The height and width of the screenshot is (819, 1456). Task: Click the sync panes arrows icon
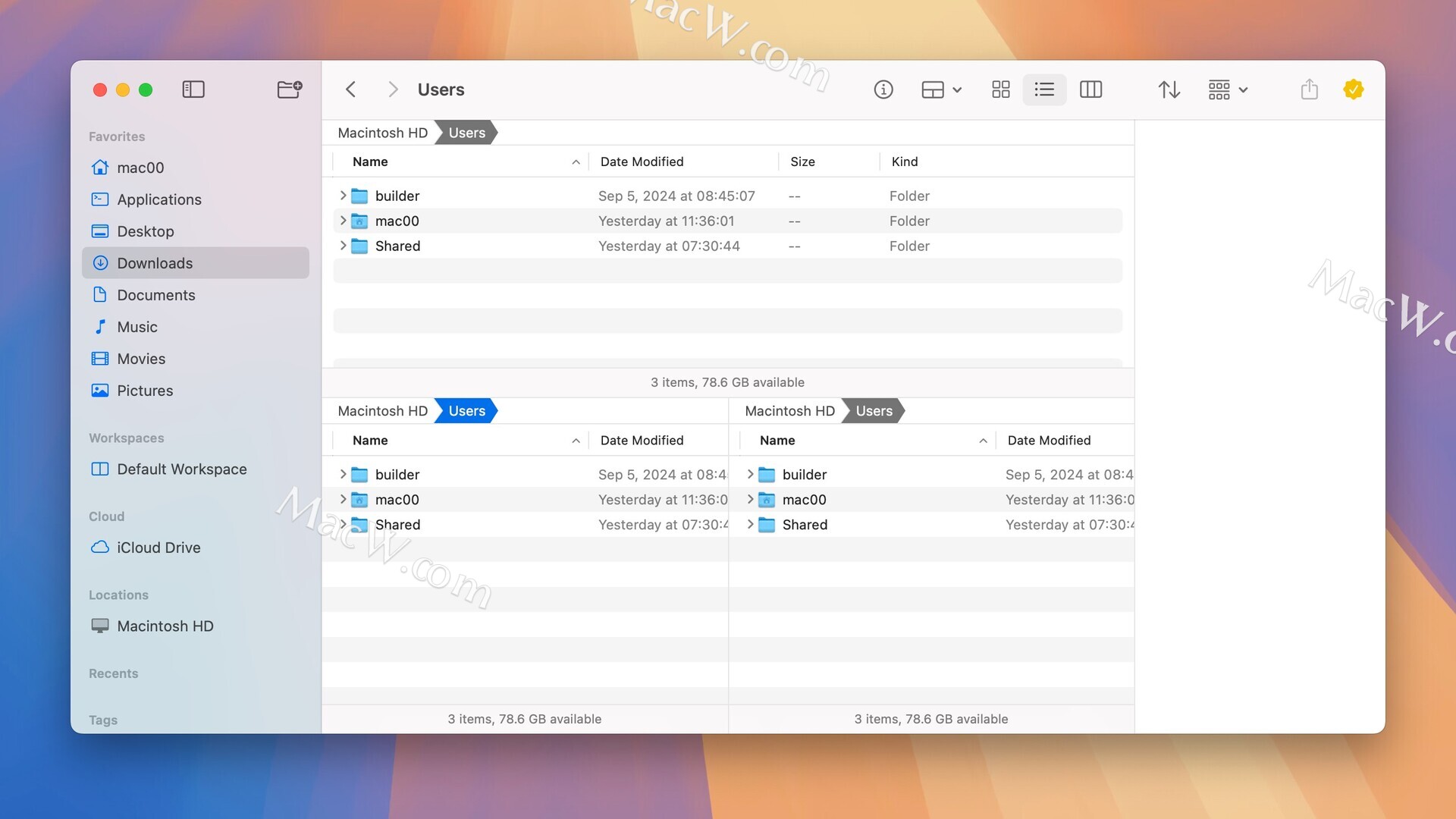[x=1169, y=89]
